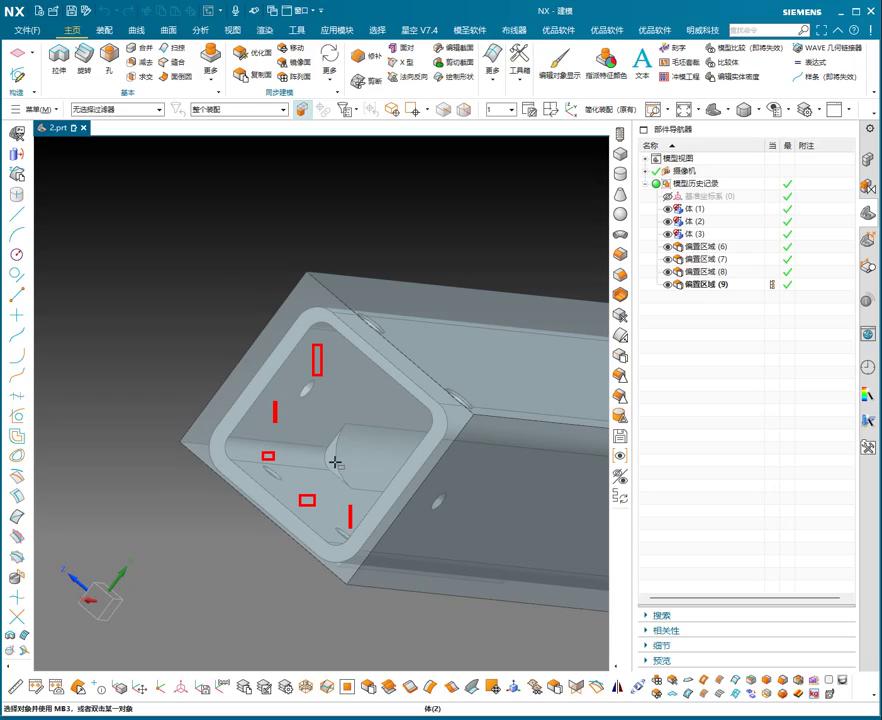Hide 偏置区域 (6) using its eye icon
The width and height of the screenshot is (882, 720).
click(x=668, y=247)
